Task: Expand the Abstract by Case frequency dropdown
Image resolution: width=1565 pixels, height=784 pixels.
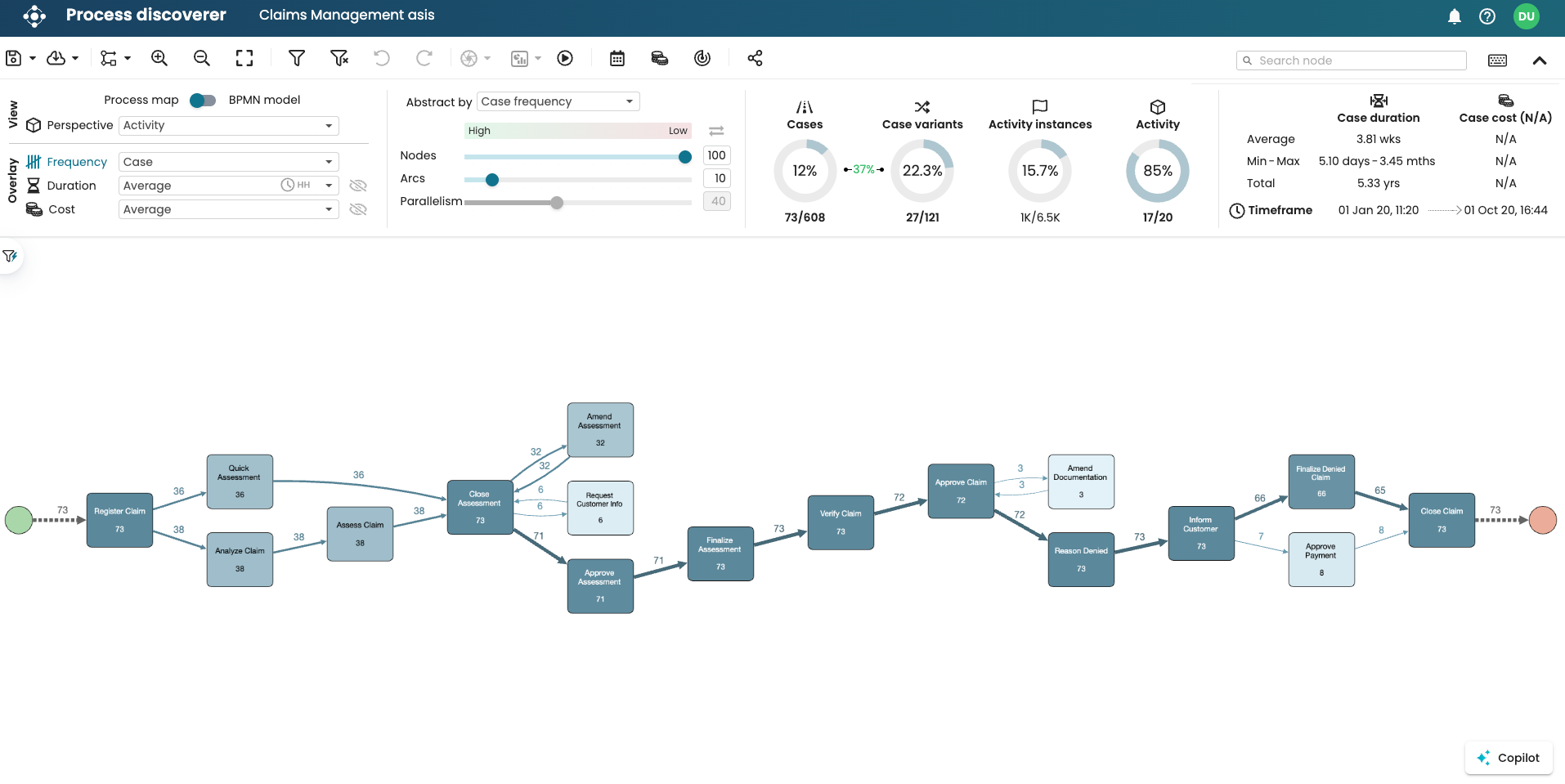Action: (558, 101)
